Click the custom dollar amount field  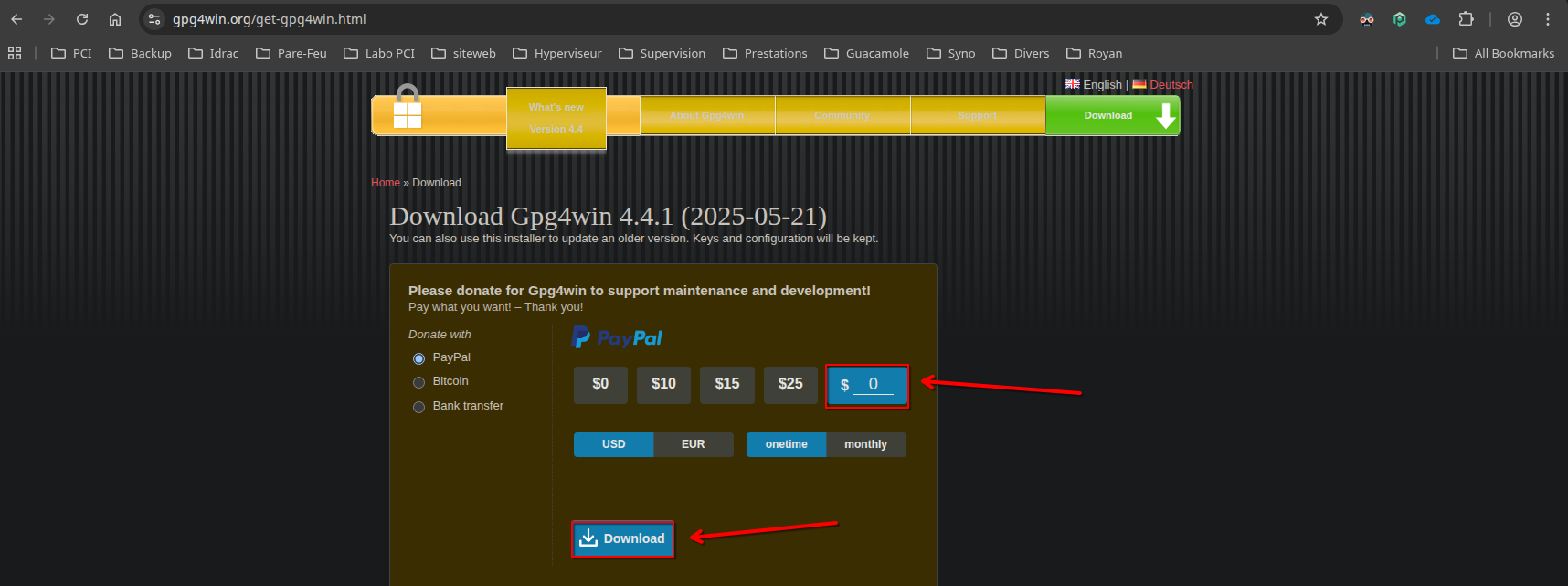pos(873,385)
